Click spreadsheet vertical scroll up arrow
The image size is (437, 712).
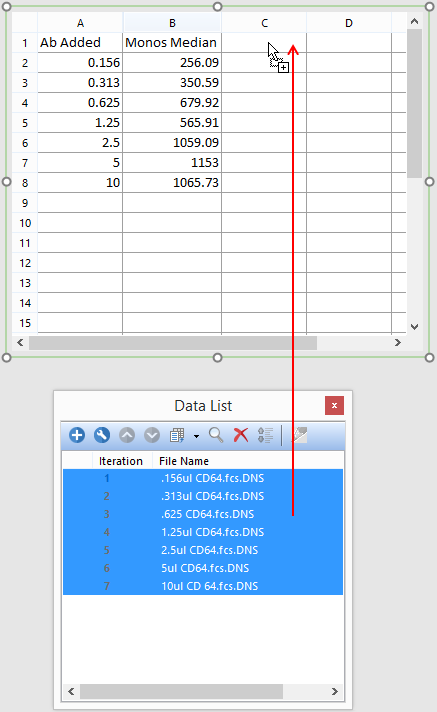click(414, 21)
